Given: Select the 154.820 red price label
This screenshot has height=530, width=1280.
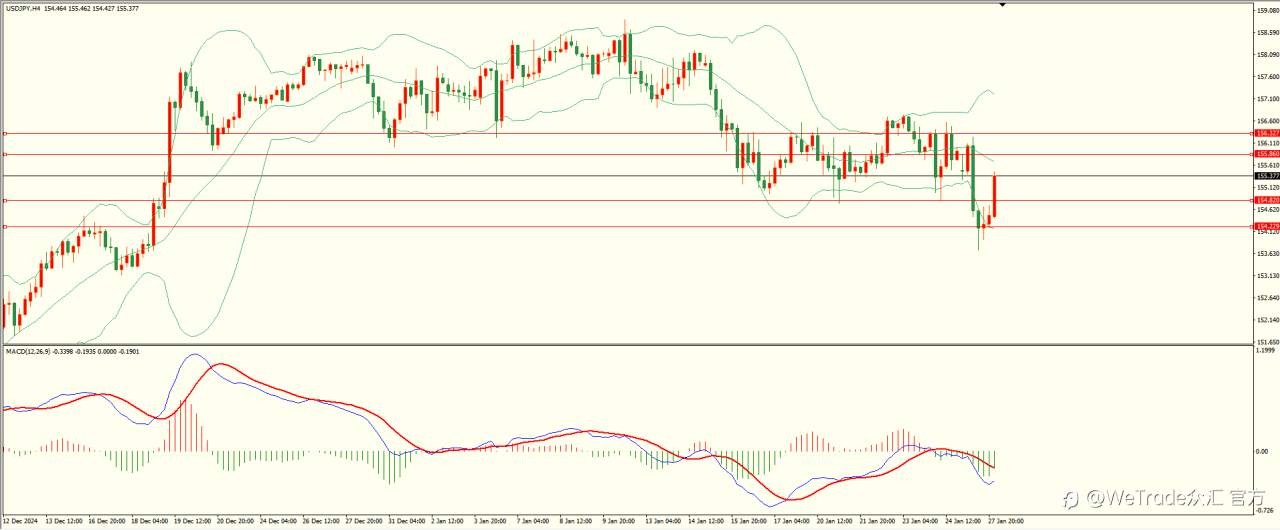Looking at the screenshot, I should click(1266, 200).
